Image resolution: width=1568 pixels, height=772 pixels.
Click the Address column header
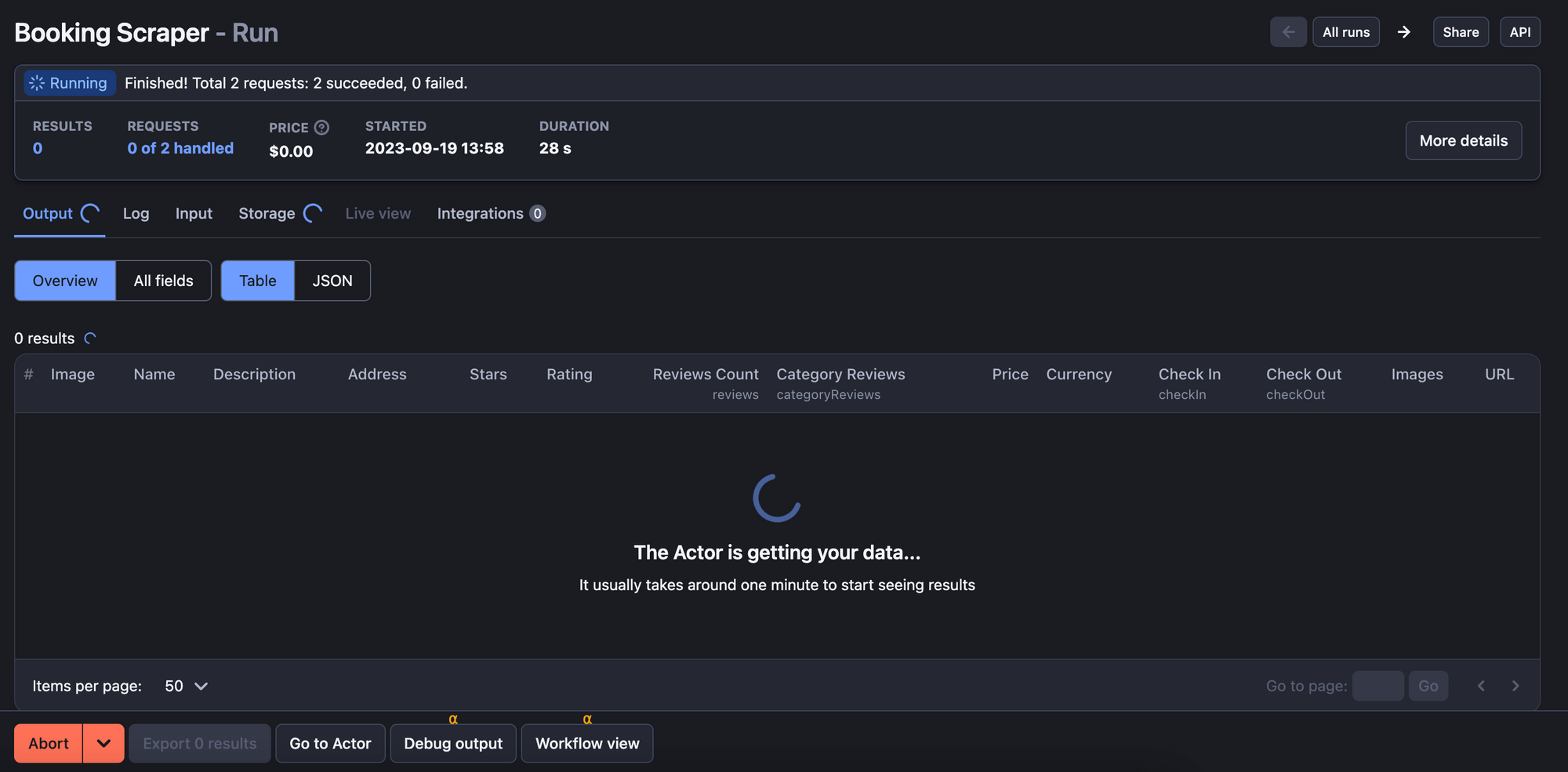coord(377,375)
